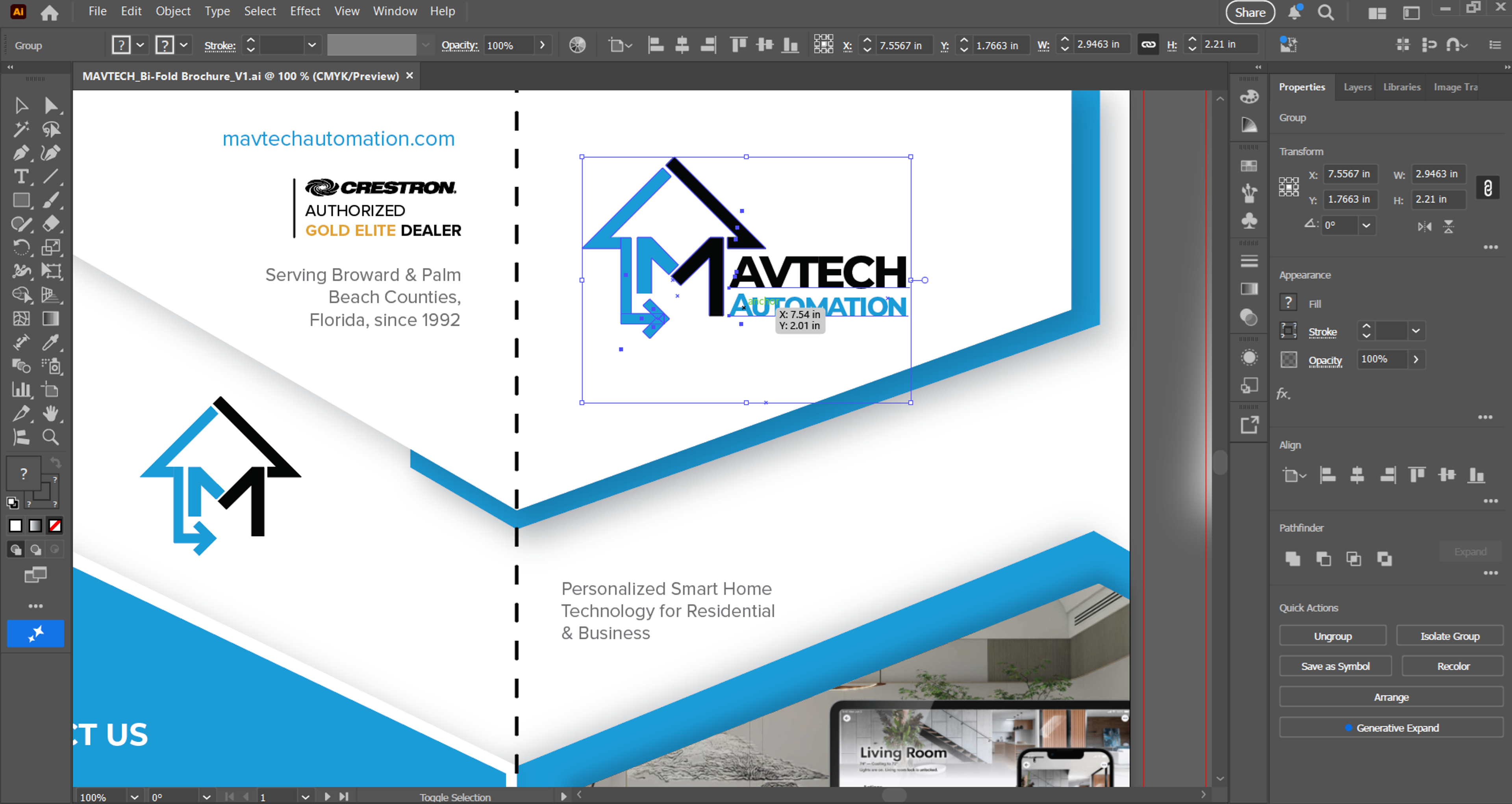
Task: Swap fill and stroke colors
Action: coord(55,462)
